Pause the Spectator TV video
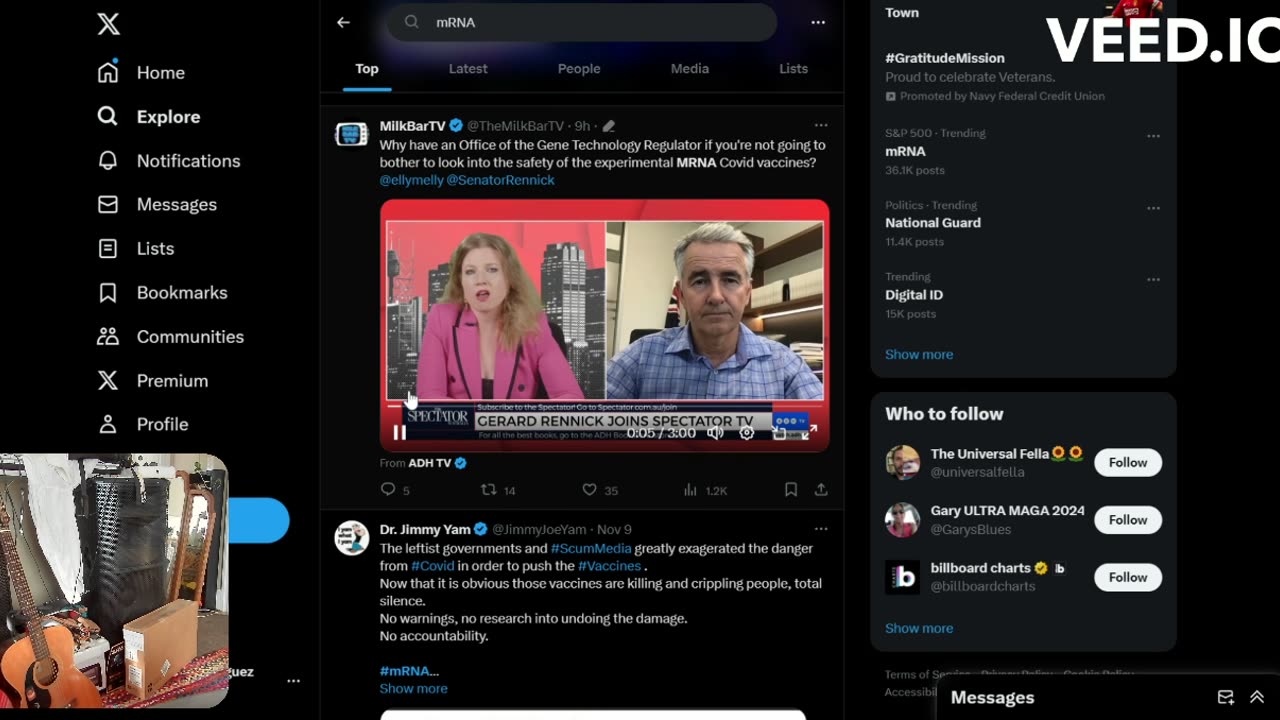 pyautogui.click(x=399, y=432)
